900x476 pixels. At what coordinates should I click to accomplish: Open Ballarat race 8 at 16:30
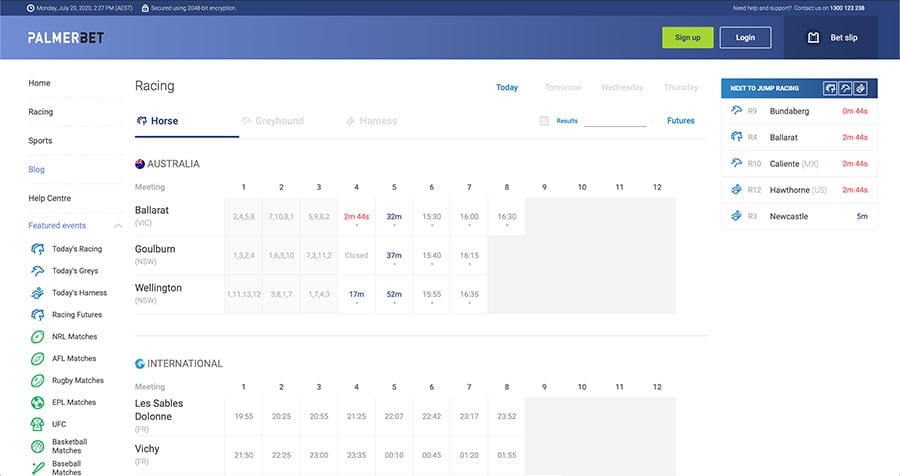coord(507,217)
